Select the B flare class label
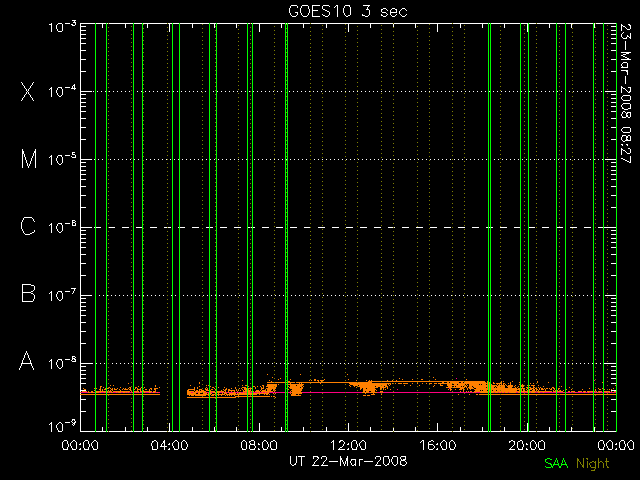 (28, 293)
